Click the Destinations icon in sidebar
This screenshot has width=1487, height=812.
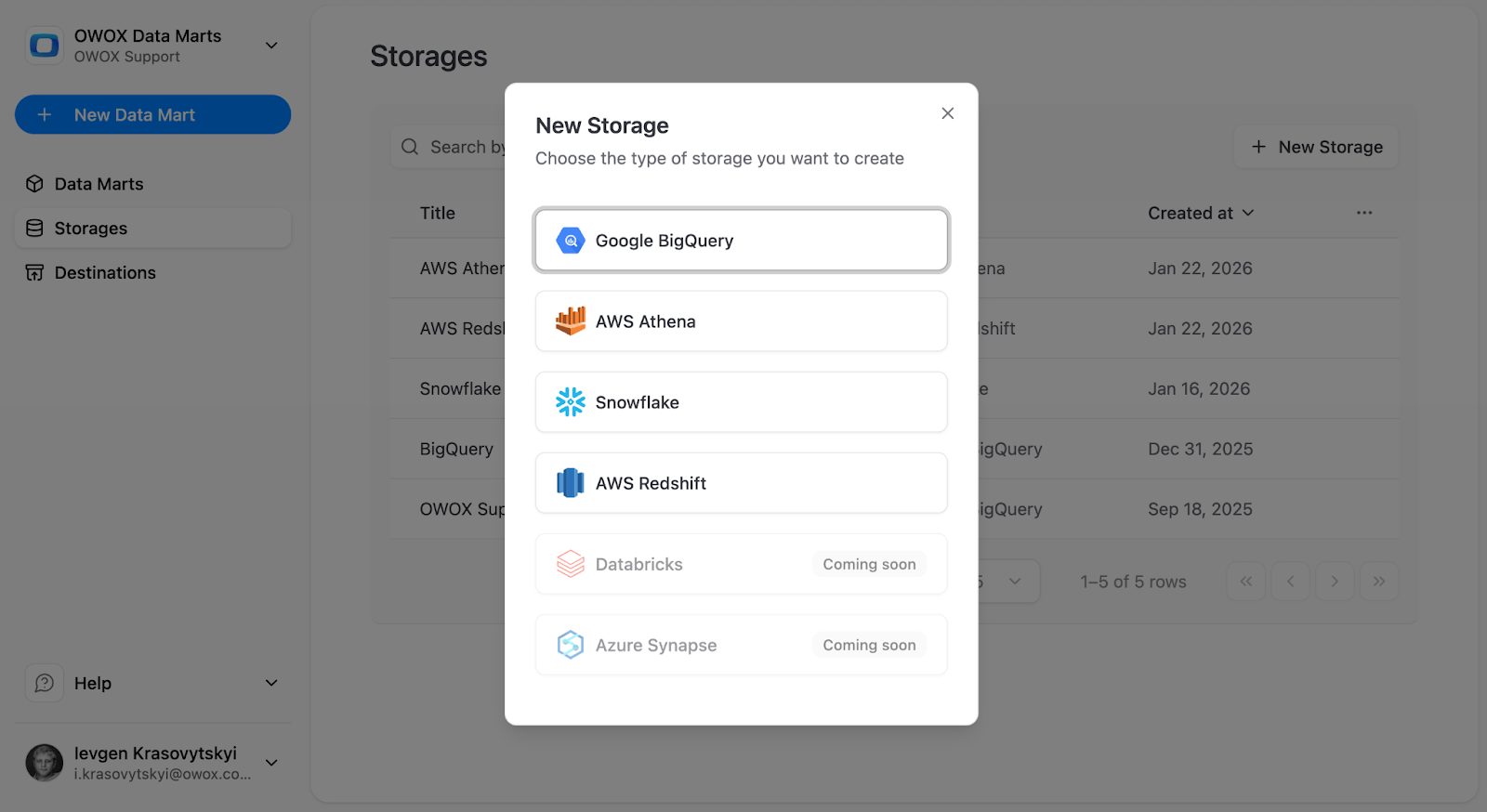(33, 272)
